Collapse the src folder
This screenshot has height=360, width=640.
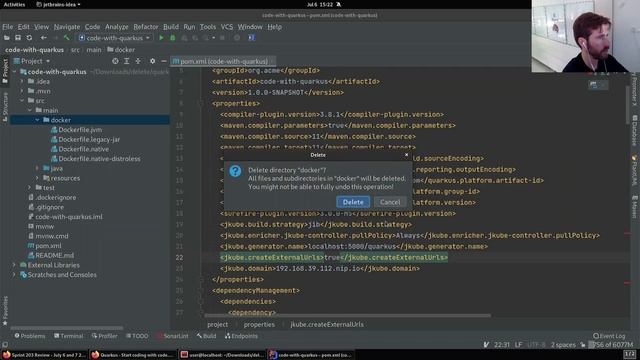tap(22, 101)
